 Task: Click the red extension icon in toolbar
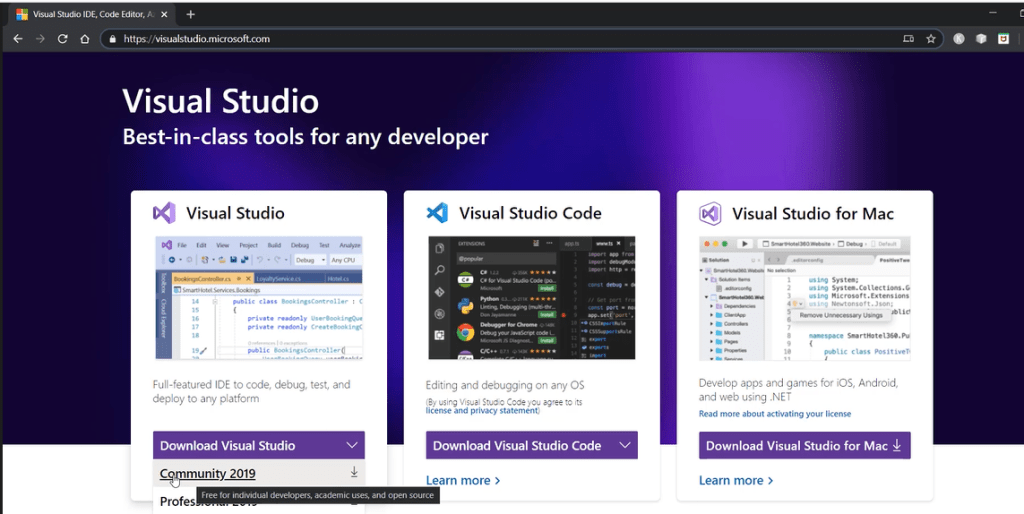[1004, 39]
